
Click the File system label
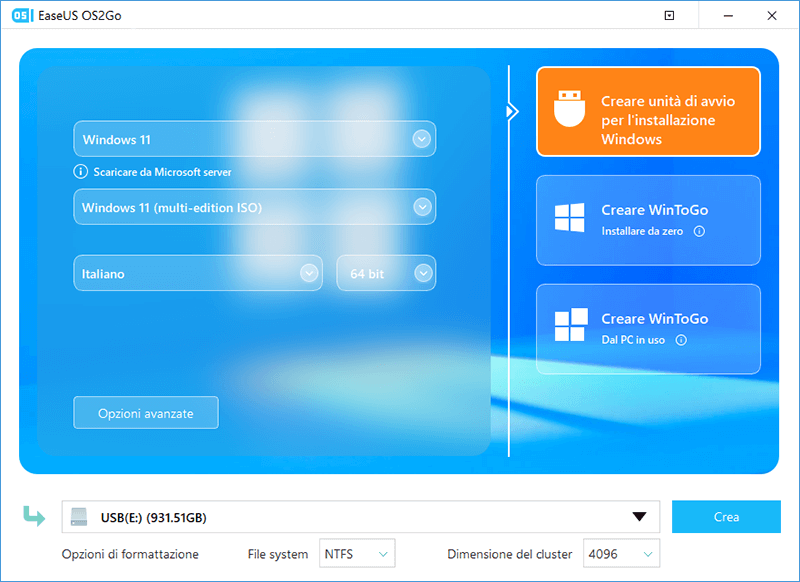[278, 554]
